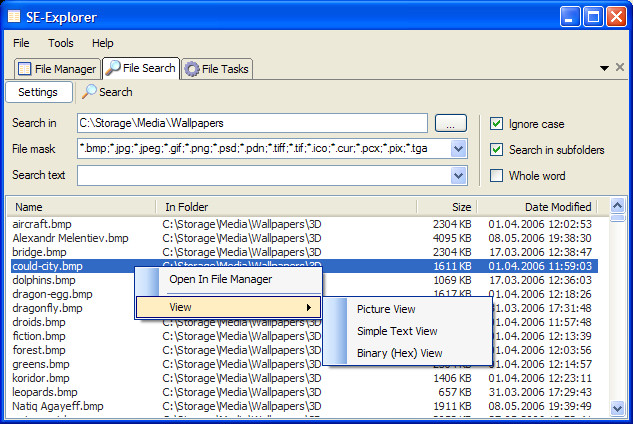The height and width of the screenshot is (424, 633).
Task: Select the koridor.bmp file
Action: coord(41,378)
